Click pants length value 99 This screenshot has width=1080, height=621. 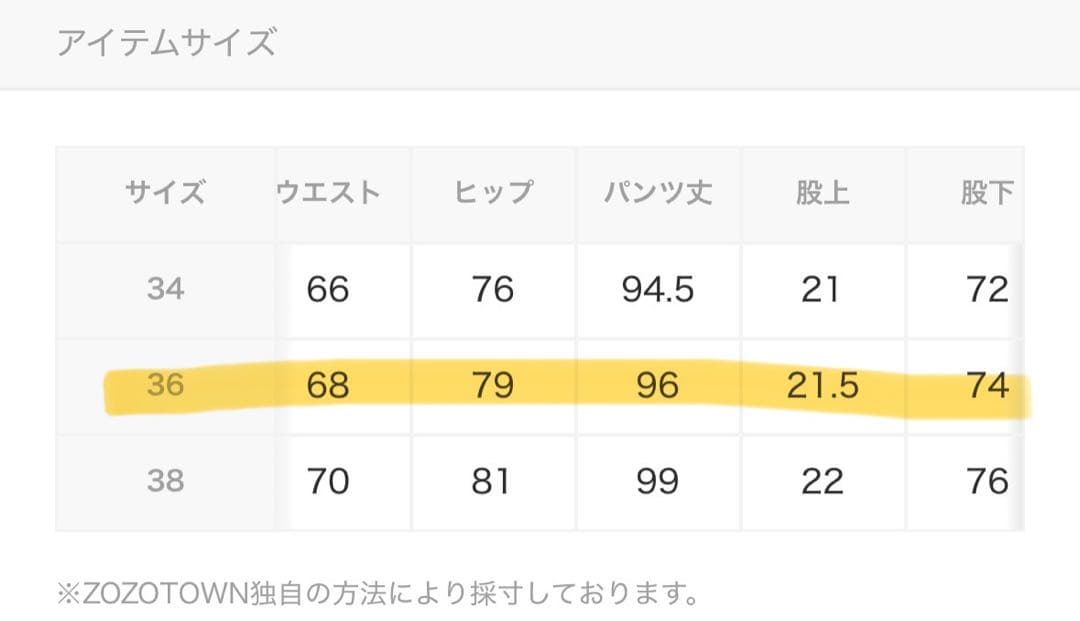(x=657, y=481)
